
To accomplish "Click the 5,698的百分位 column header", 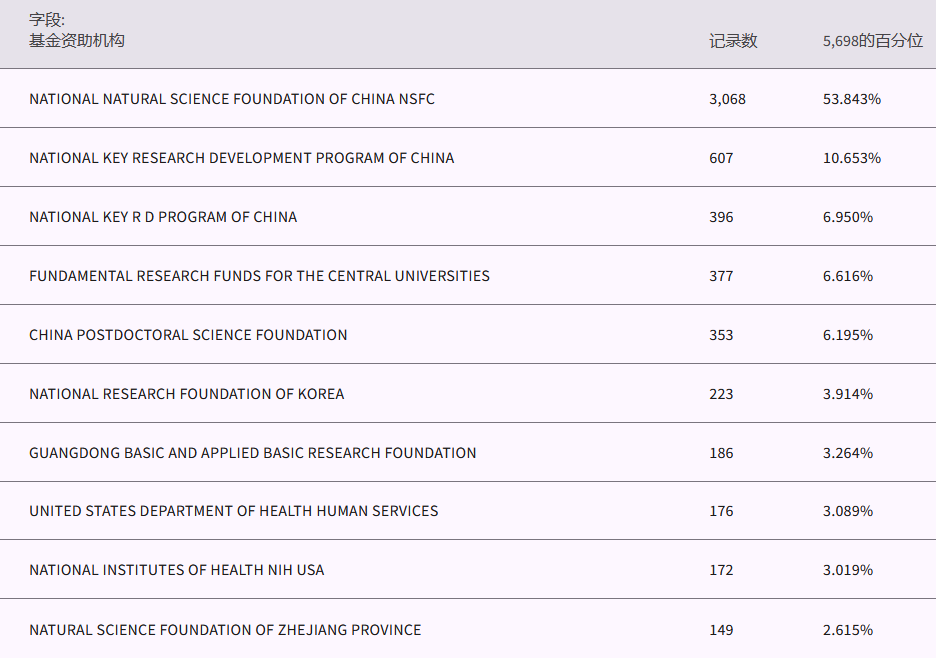I will point(872,41).
